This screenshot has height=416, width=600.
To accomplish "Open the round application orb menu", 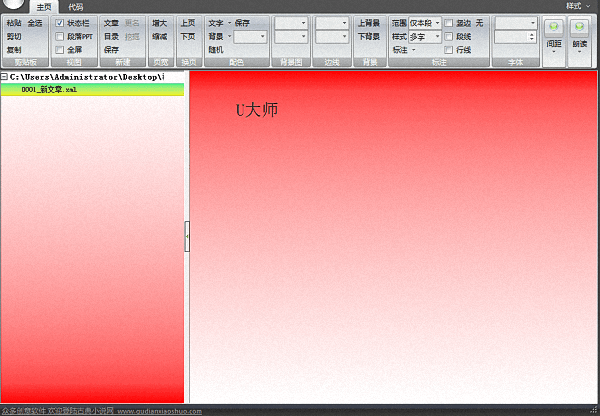I will pos(14,3).
